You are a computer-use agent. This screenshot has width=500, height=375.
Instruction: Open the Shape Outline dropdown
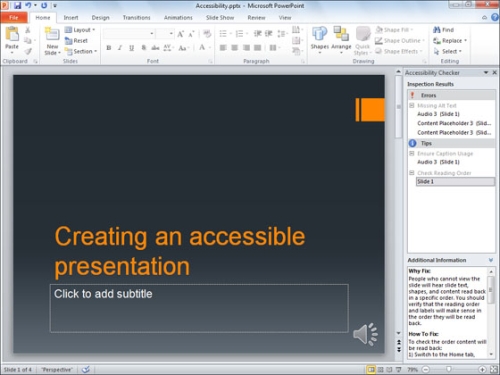[x=400, y=41]
